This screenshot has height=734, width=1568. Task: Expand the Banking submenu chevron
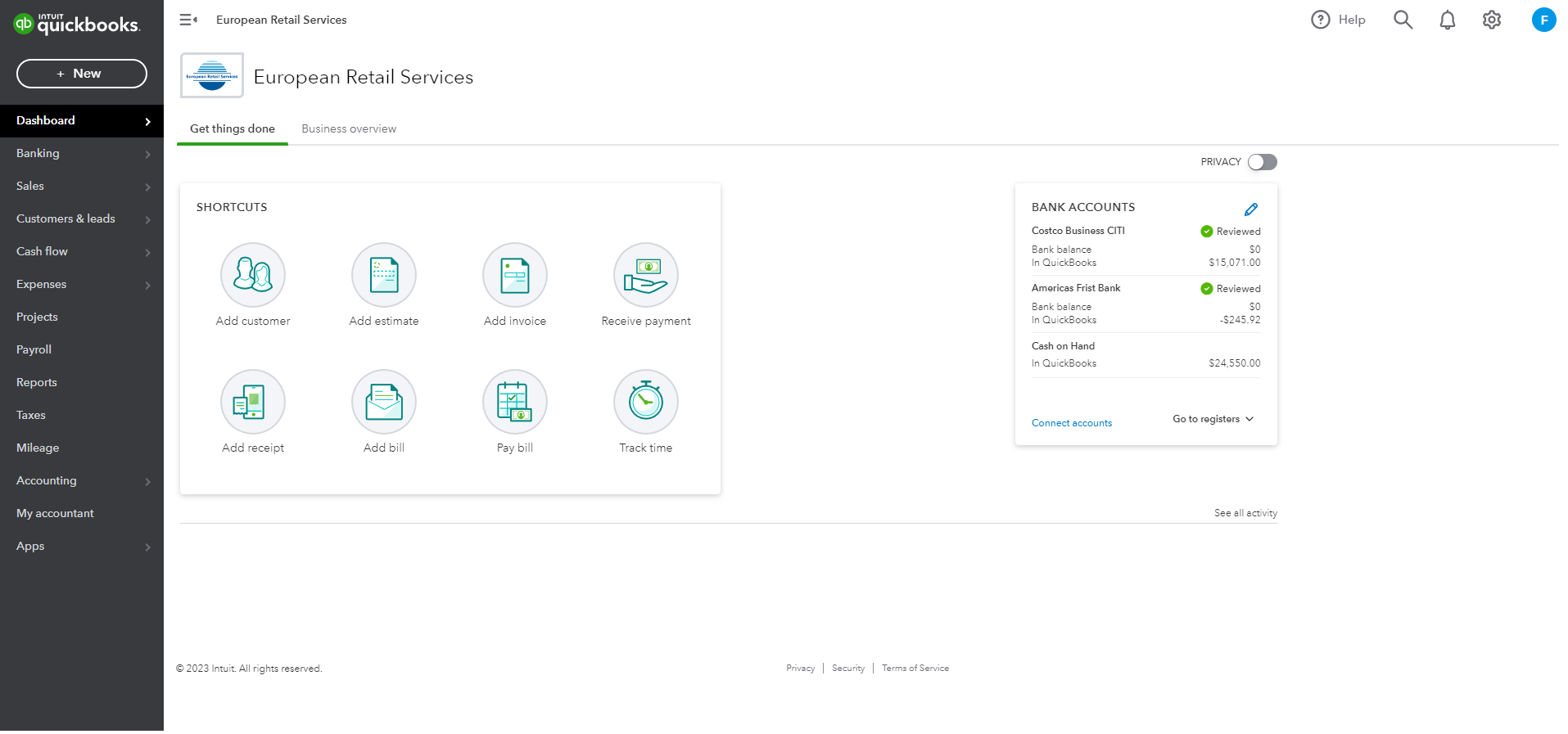tap(147, 154)
